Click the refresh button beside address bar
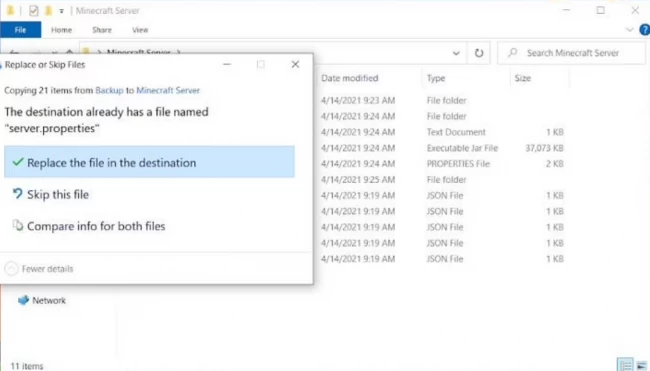Screen dimensions: 650x371 point(479,53)
